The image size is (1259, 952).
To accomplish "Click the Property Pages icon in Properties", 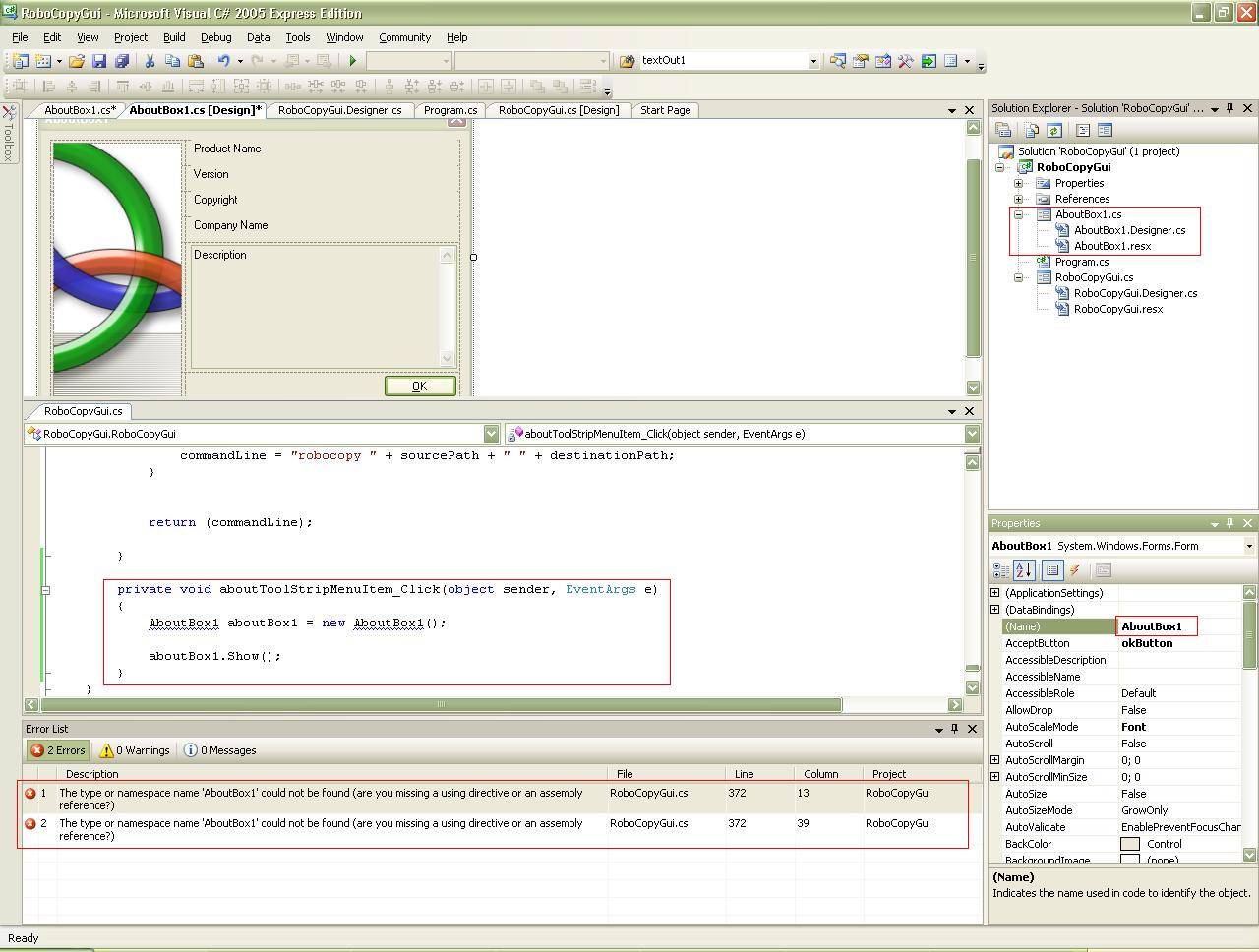I will 1104,569.
